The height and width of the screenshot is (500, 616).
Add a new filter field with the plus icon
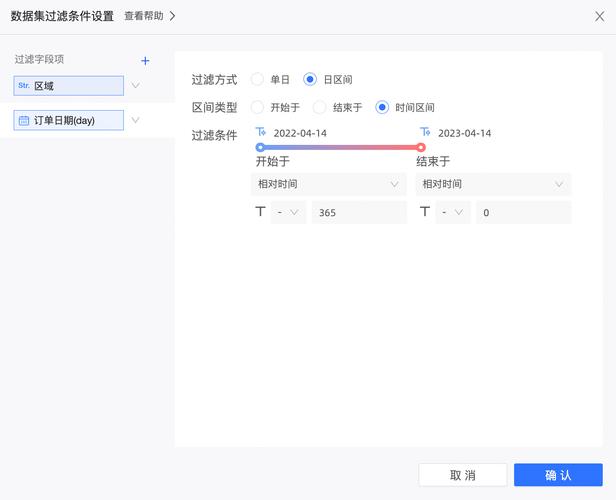pyautogui.click(x=145, y=61)
